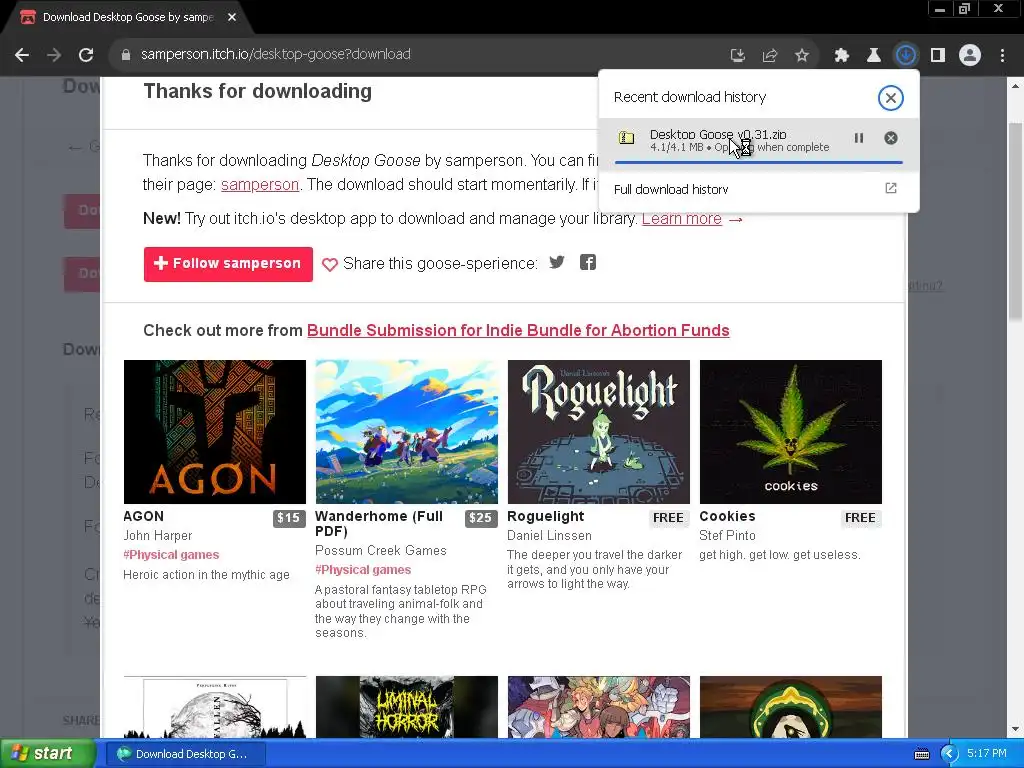Image resolution: width=1024 pixels, height=768 pixels.
Task: Click the 5:17 PM taskbar clock
Action: (x=987, y=754)
